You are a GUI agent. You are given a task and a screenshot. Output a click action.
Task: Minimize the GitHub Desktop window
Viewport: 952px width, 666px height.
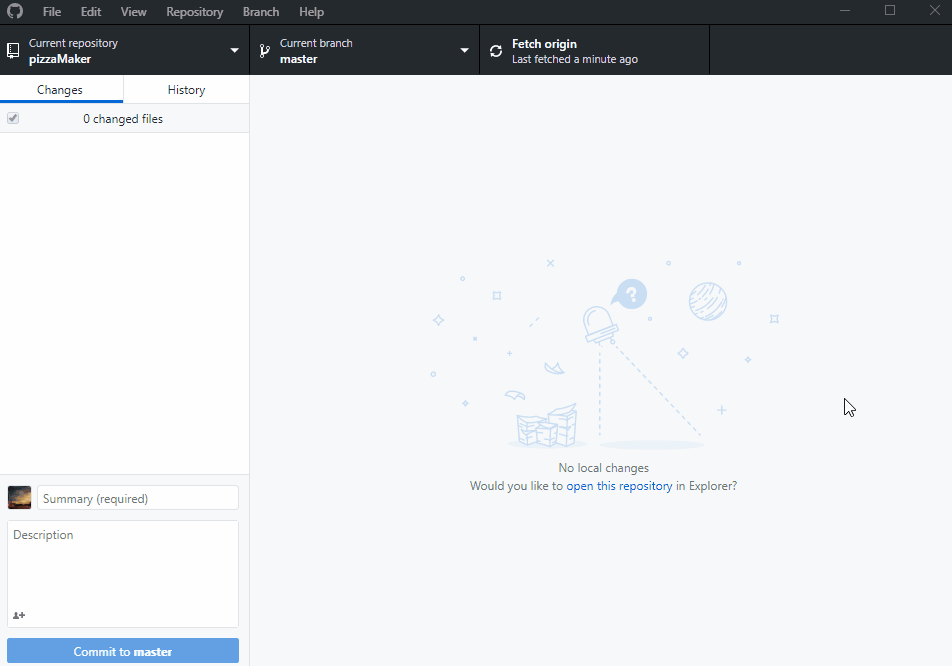click(845, 10)
